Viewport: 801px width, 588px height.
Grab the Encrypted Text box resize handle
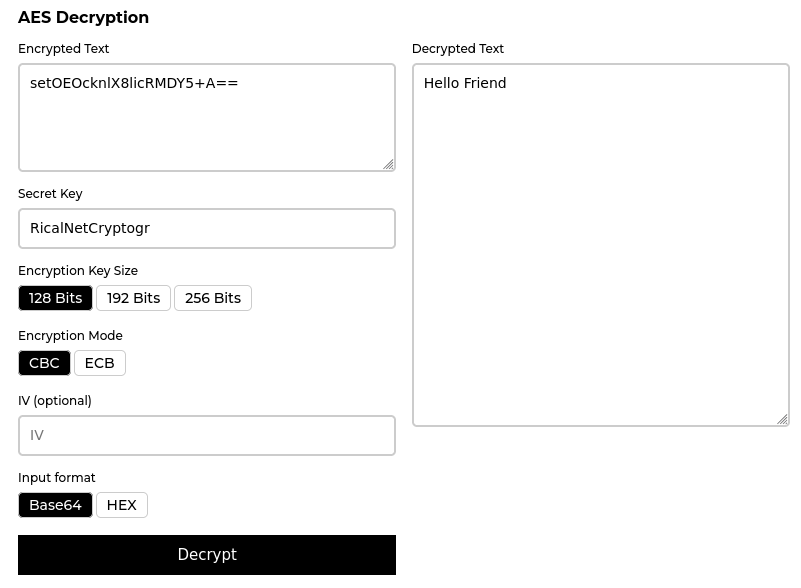[x=388, y=164]
